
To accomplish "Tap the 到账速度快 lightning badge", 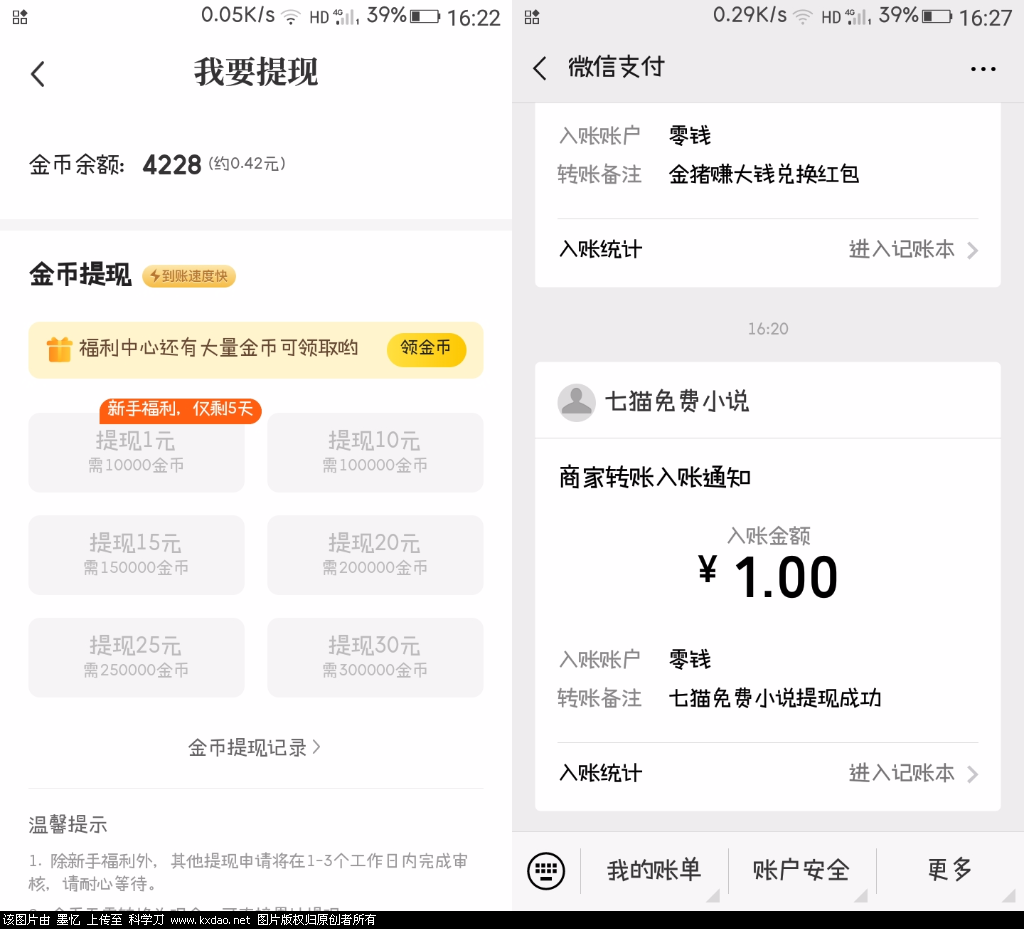I will 189,276.
